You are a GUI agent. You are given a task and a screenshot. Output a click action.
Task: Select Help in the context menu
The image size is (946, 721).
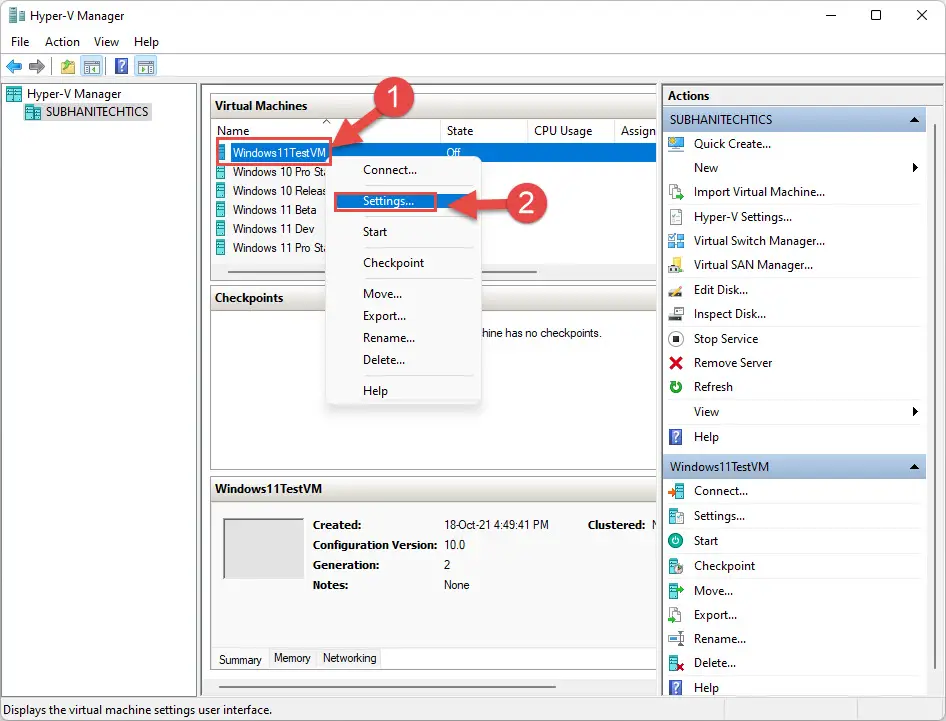[403, 391]
